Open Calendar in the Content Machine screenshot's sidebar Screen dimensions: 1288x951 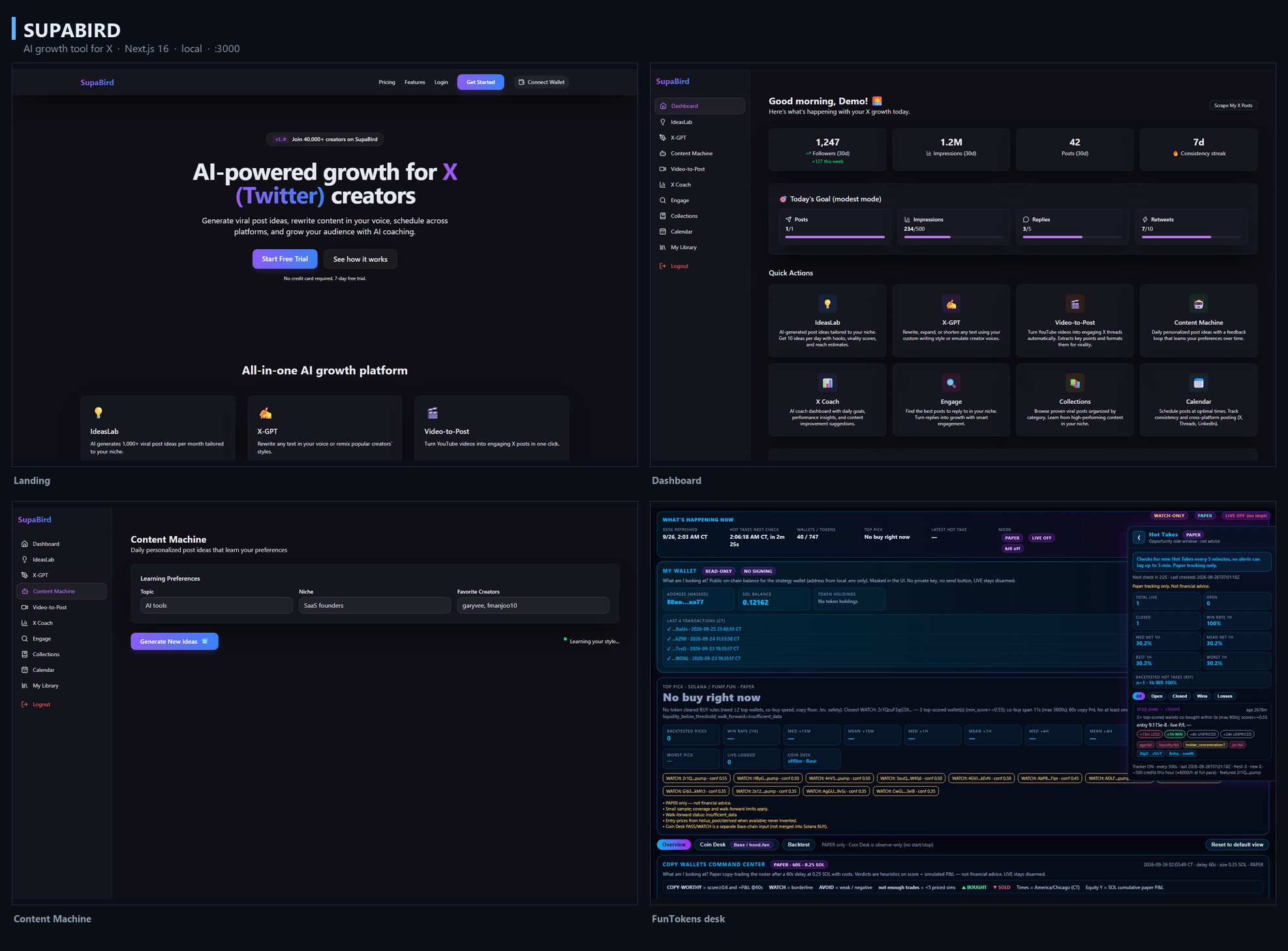[61, 670]
